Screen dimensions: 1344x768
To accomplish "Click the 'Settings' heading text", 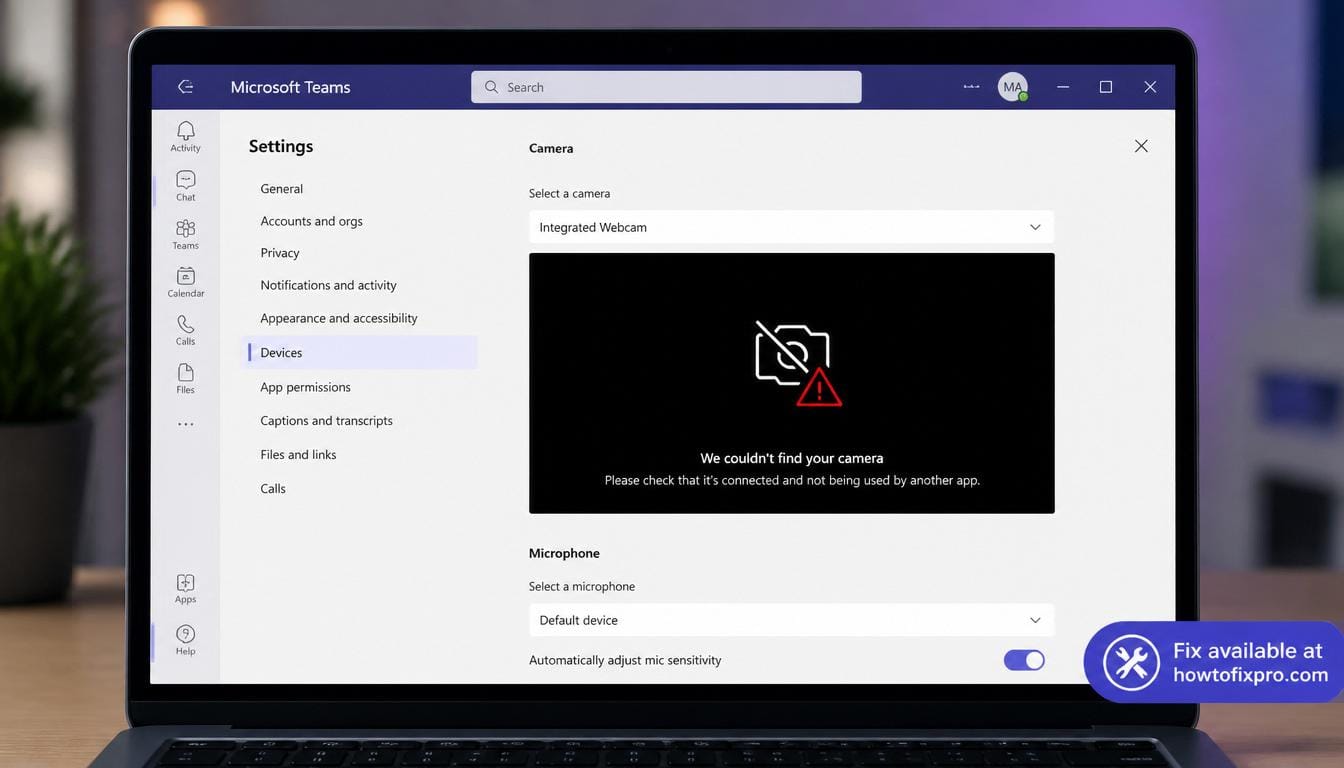I will coord(281,146).
